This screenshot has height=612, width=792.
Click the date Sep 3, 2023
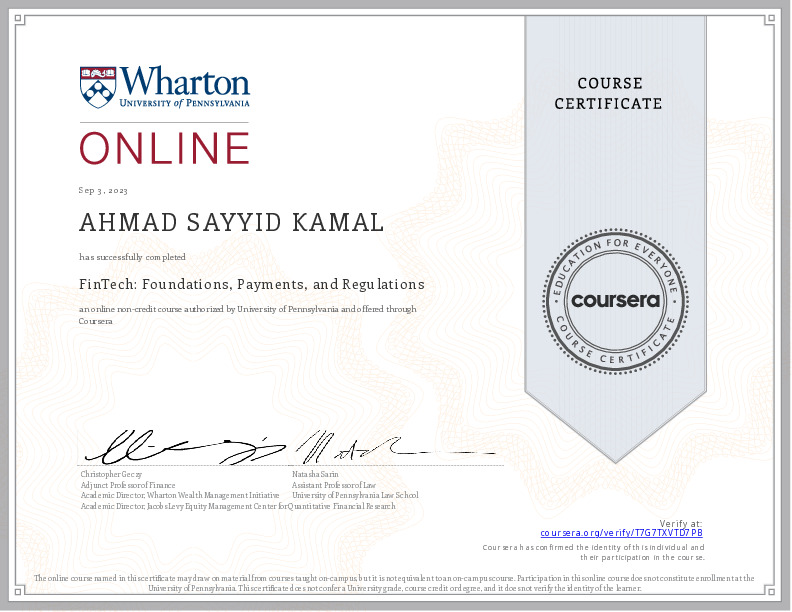click(x=103, y=190)
